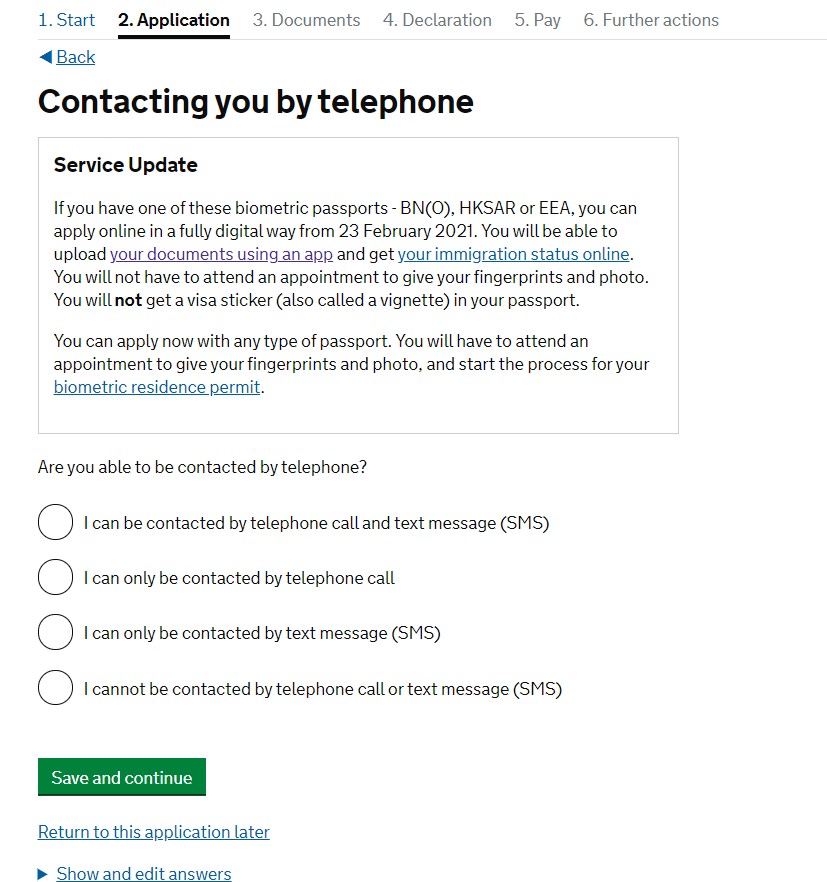
Task: Go to the 1. Start step
Action: point(67,20)
